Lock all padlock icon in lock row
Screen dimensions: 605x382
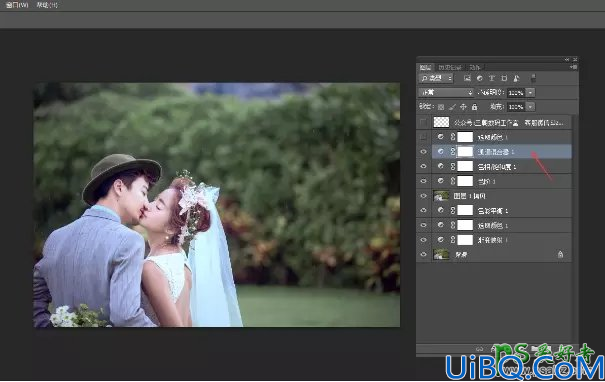point(475,107)
